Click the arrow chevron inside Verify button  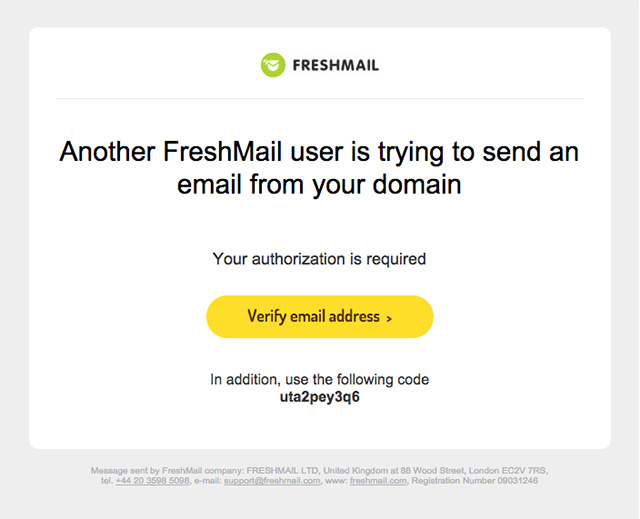[389, 318]
